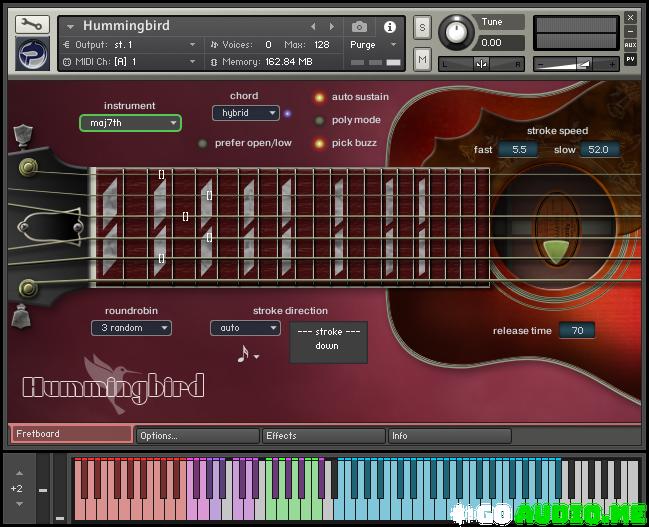Enable poly mode

click(x=319, y=121)
